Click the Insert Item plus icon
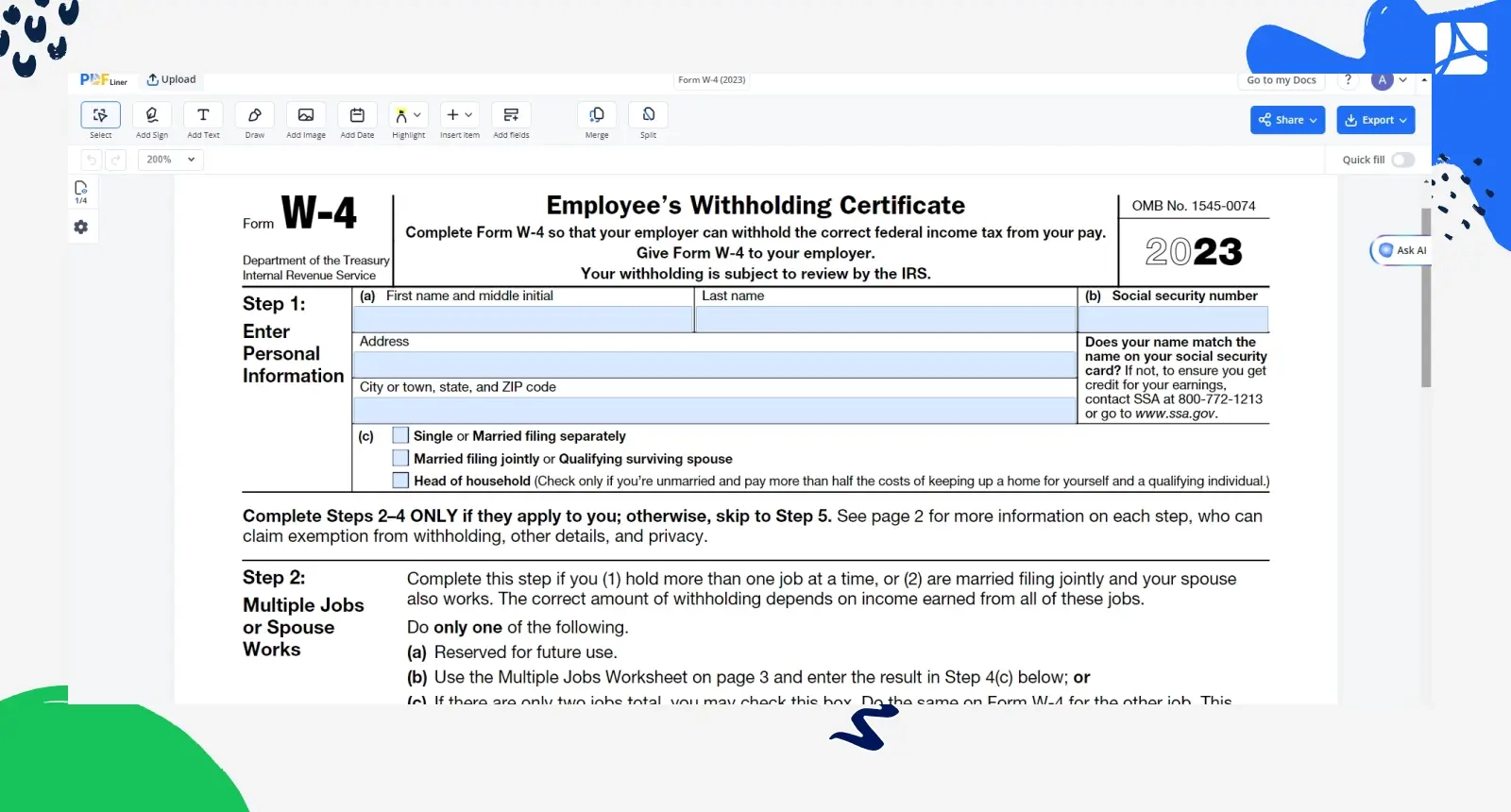The image size is (1511, 812). point(452,115)
